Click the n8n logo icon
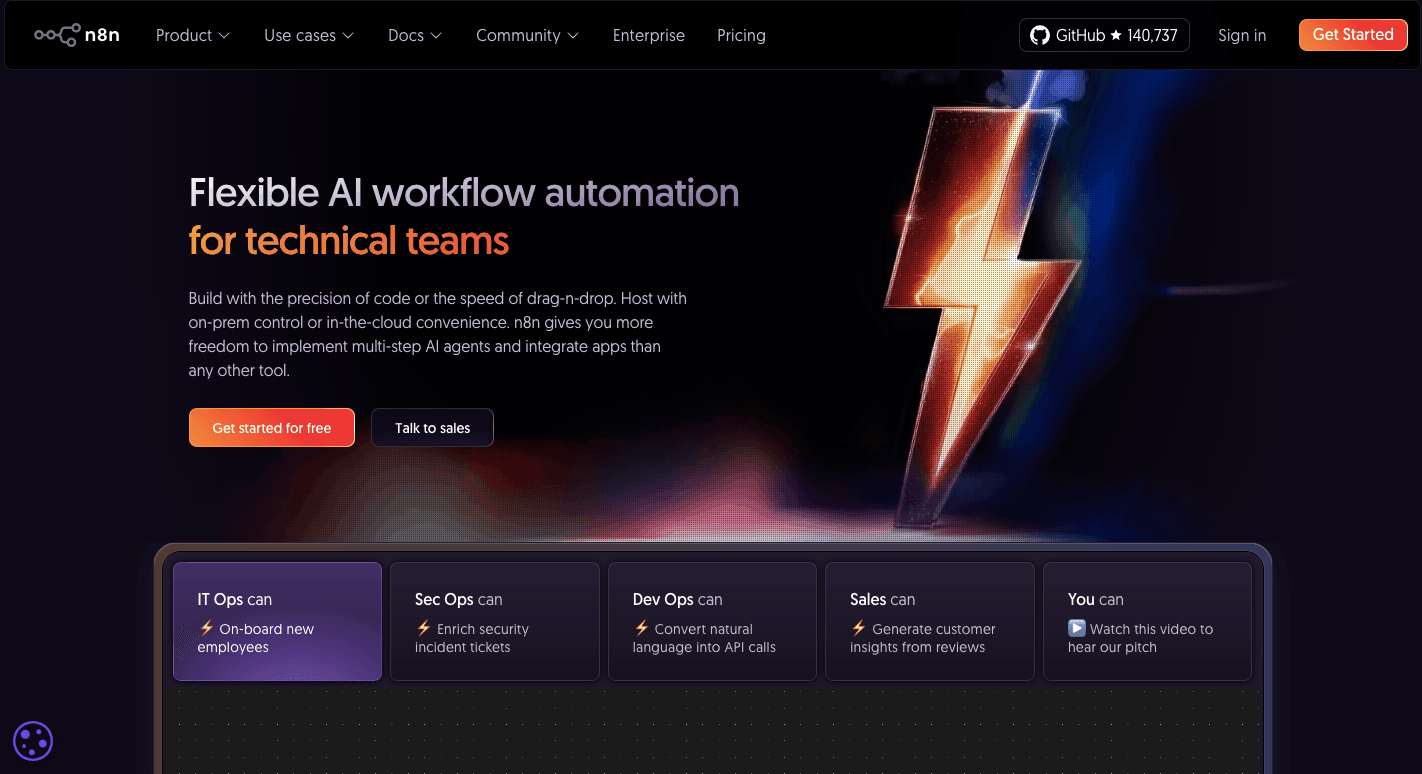This screenshot has width=1422, height=774. click(x=57, y=35)
